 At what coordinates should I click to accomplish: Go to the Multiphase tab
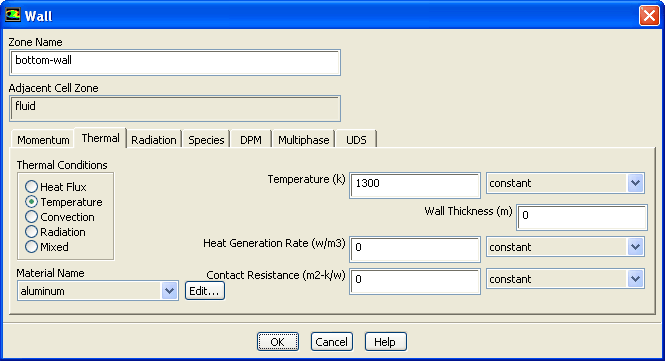(304, 140)
